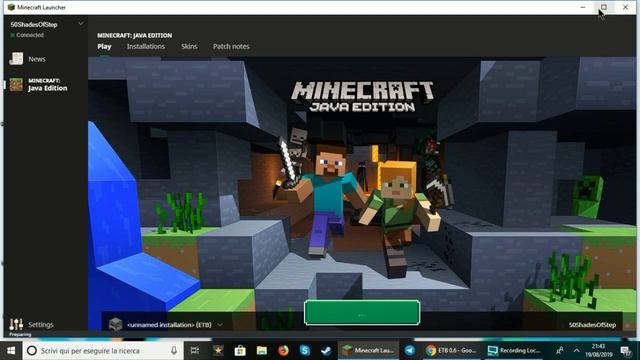Click the green Play button

362,313
